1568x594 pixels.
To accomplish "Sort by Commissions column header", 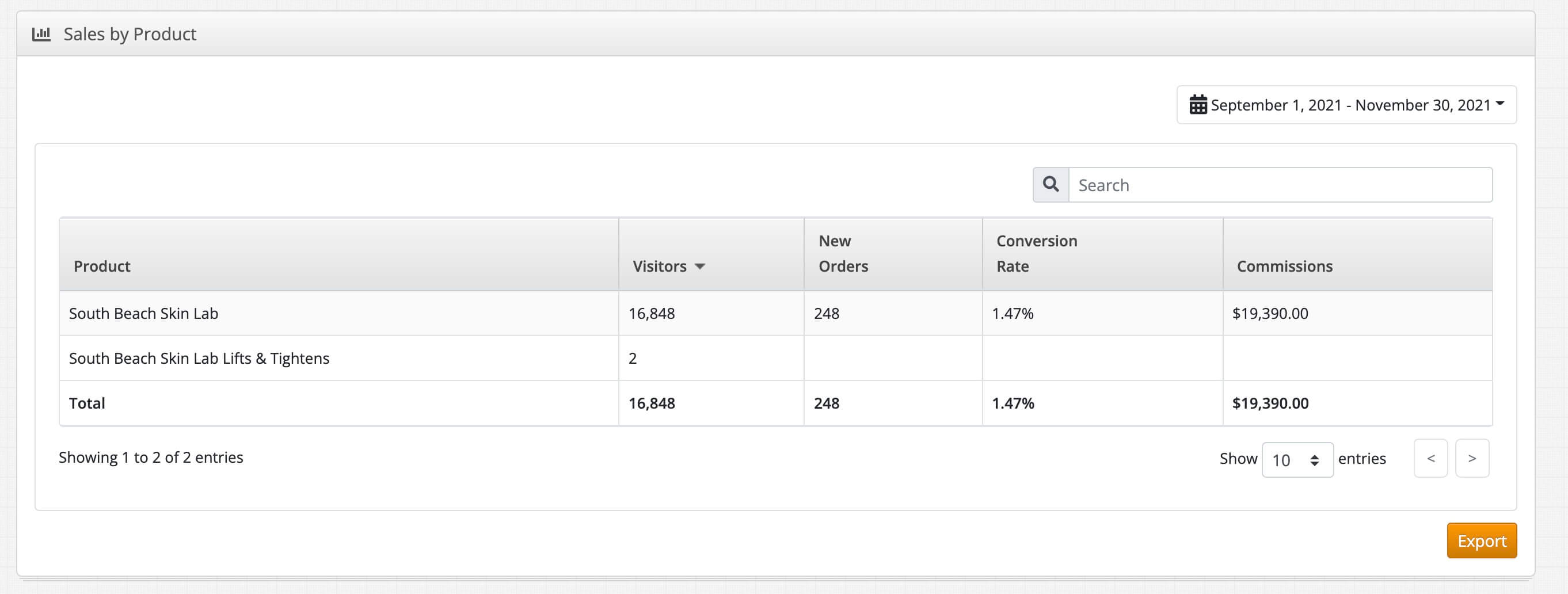I will coord(1357,254).
